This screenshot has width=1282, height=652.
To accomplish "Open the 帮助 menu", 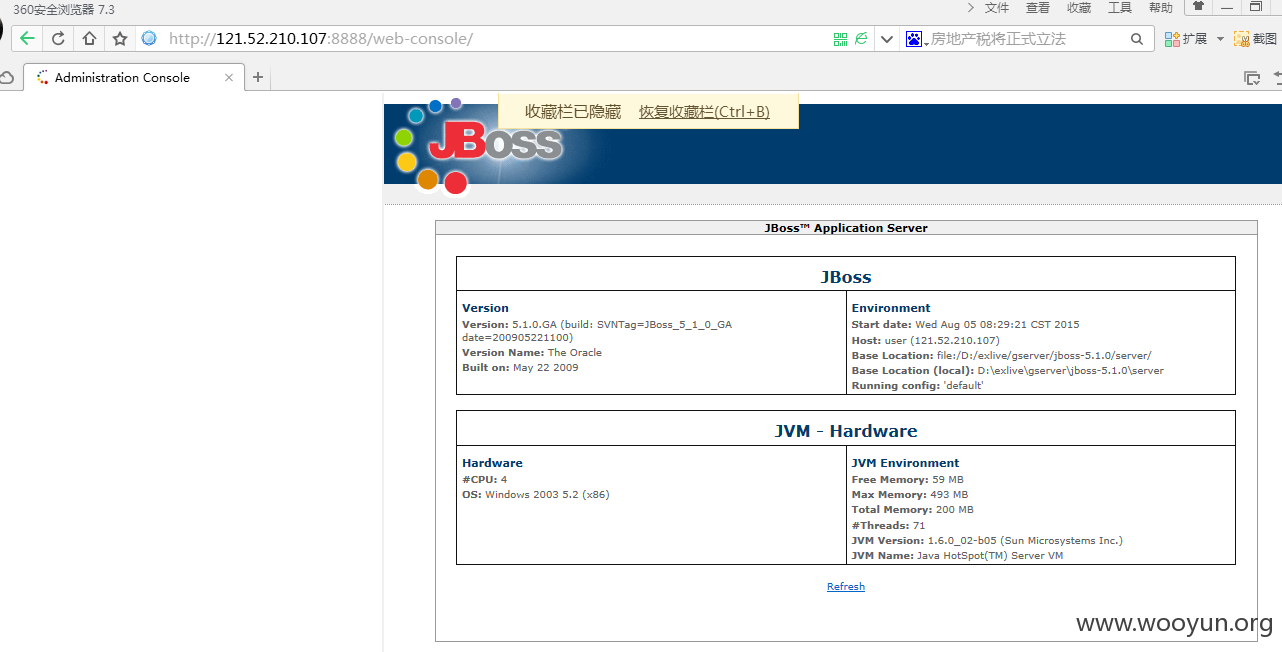I will [x=1161, y=8].
